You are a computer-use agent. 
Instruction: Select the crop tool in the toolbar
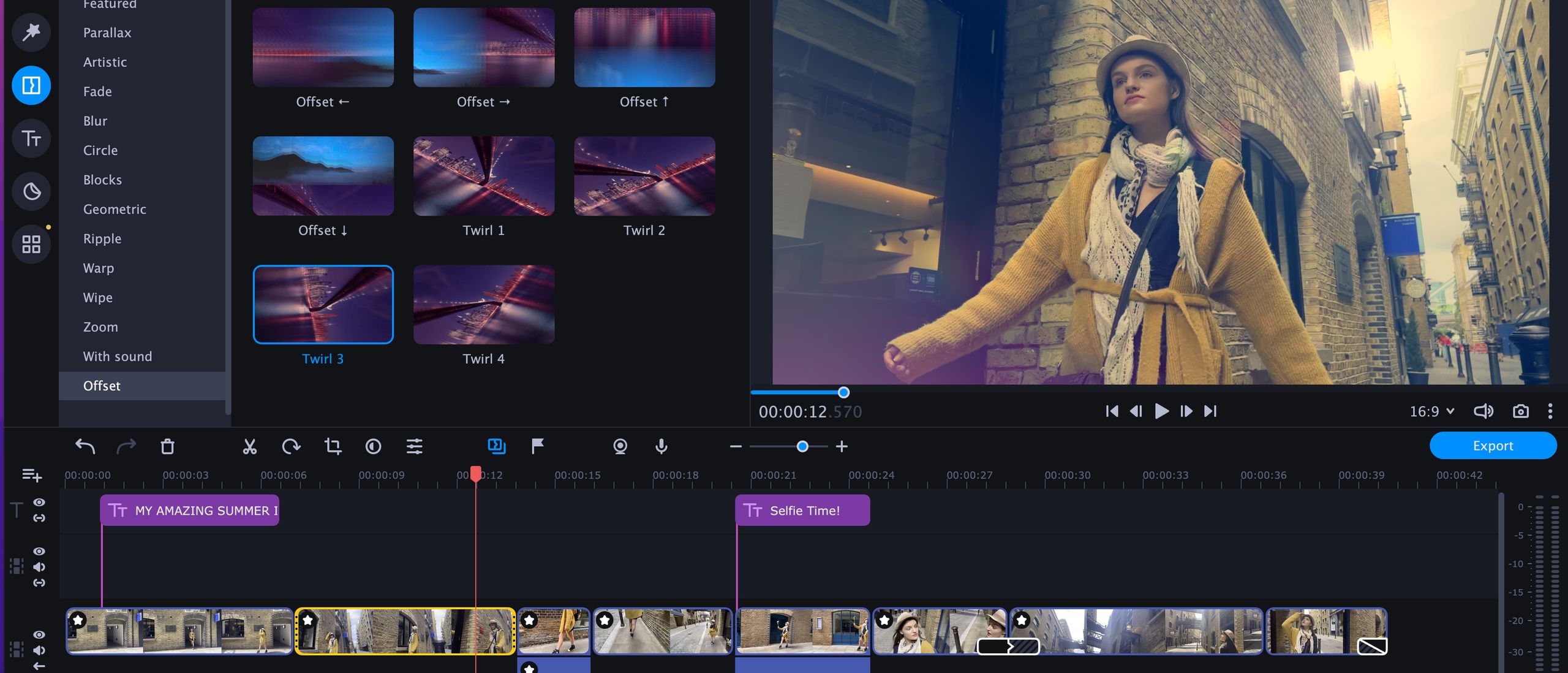coord(333,446)
